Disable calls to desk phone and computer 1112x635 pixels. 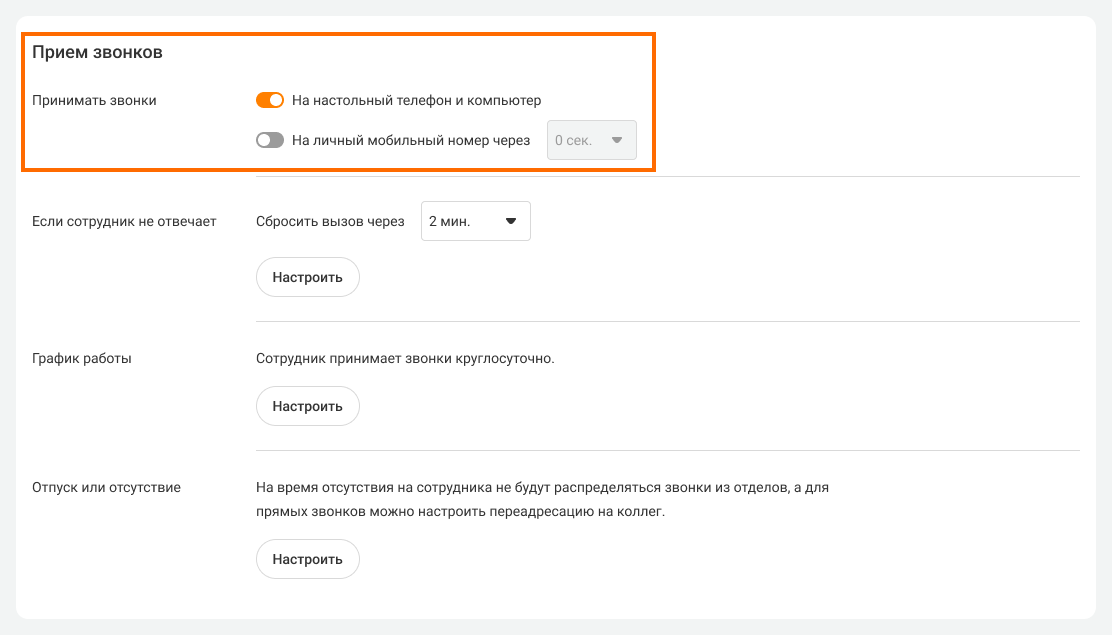click(x=270, y=100)
